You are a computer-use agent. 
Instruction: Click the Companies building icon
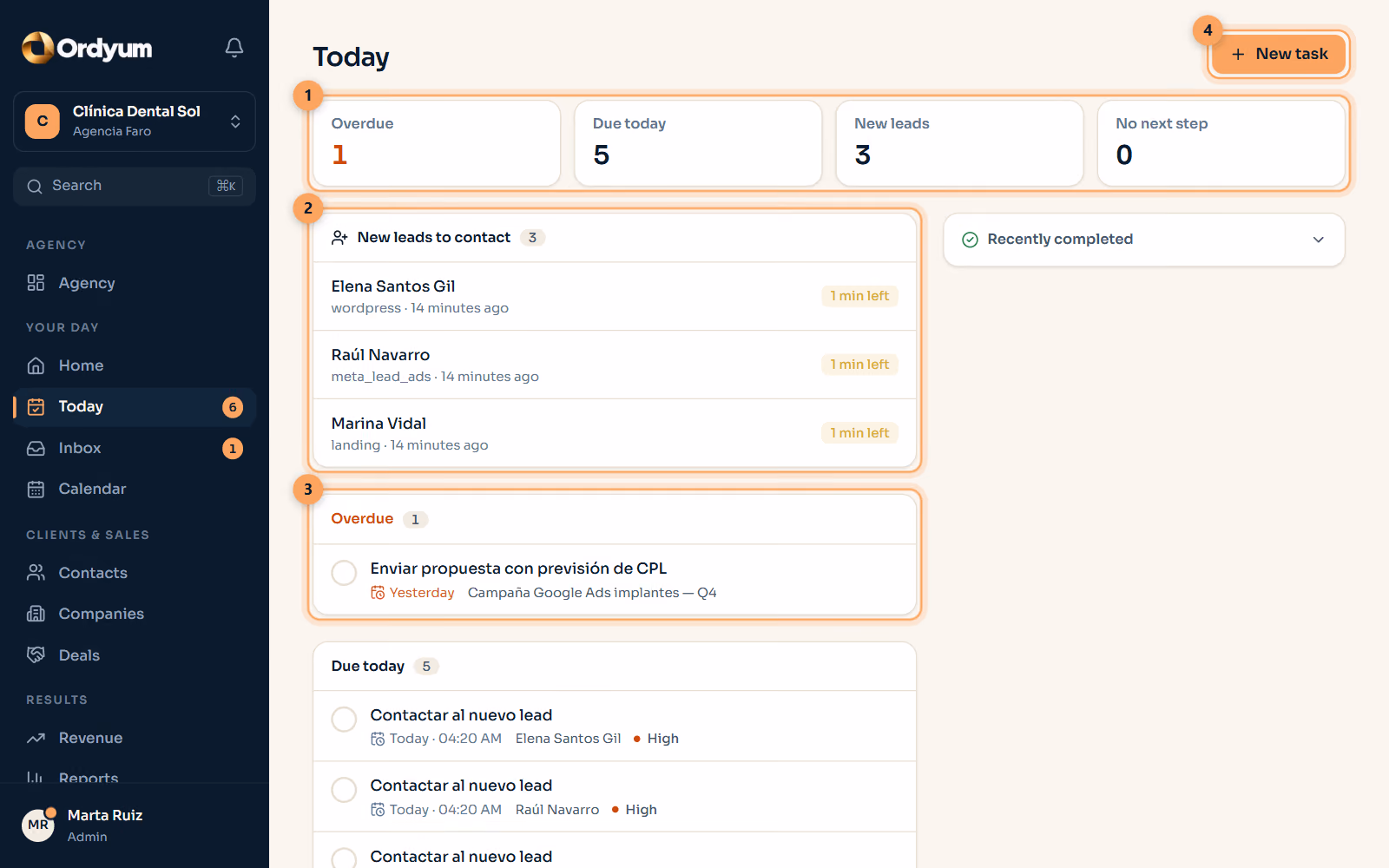tap(36, 614)
